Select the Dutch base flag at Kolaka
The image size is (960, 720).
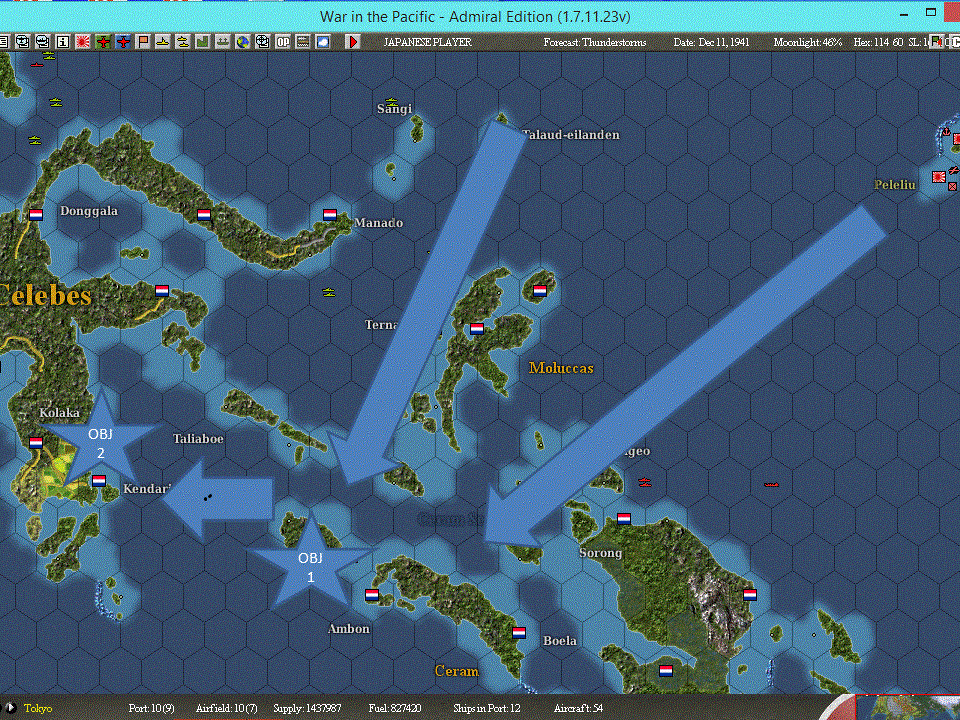(x=36, y=443)
